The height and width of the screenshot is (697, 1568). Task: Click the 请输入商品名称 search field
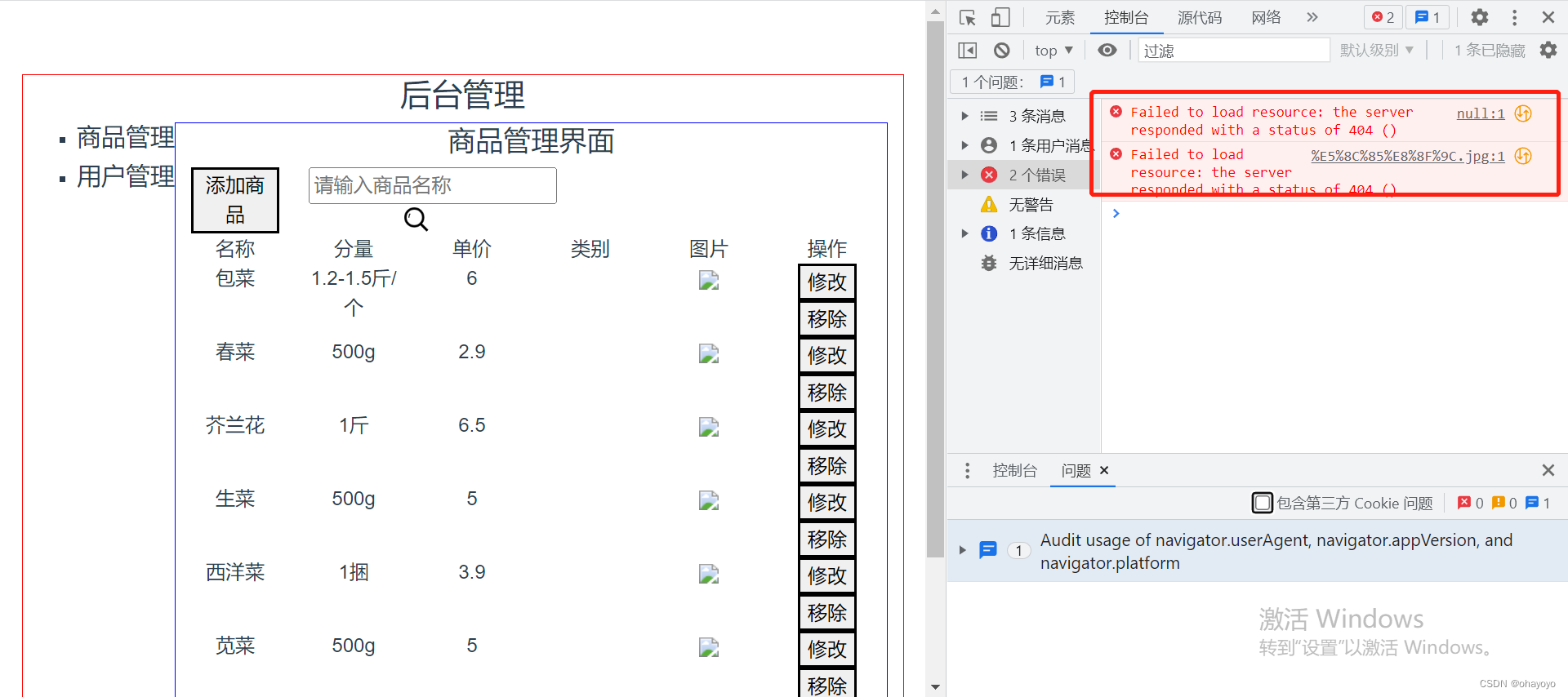(433, 185)
